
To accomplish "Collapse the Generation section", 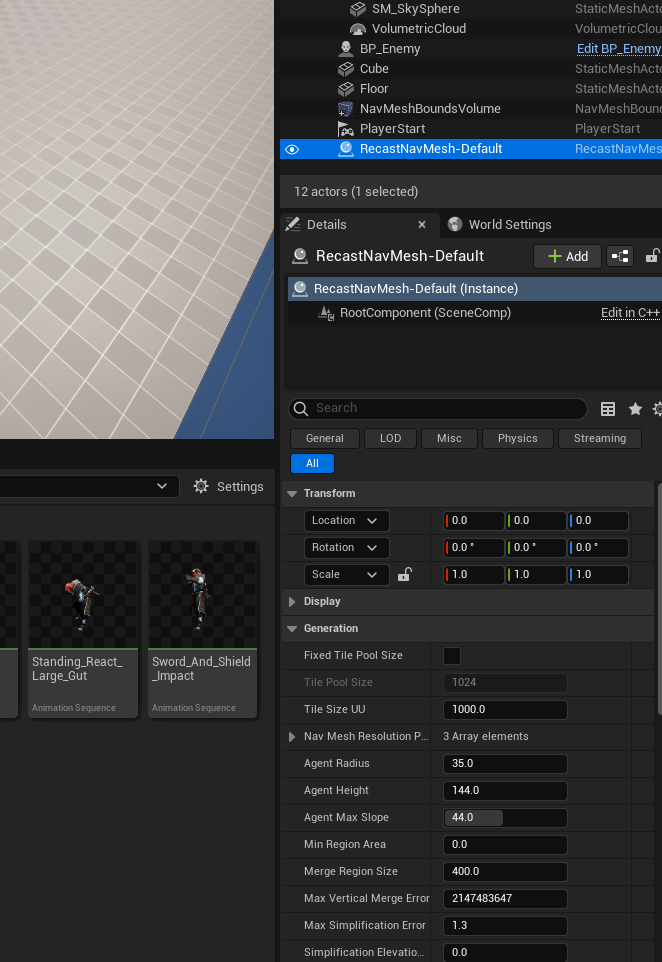I will [292, 629].
